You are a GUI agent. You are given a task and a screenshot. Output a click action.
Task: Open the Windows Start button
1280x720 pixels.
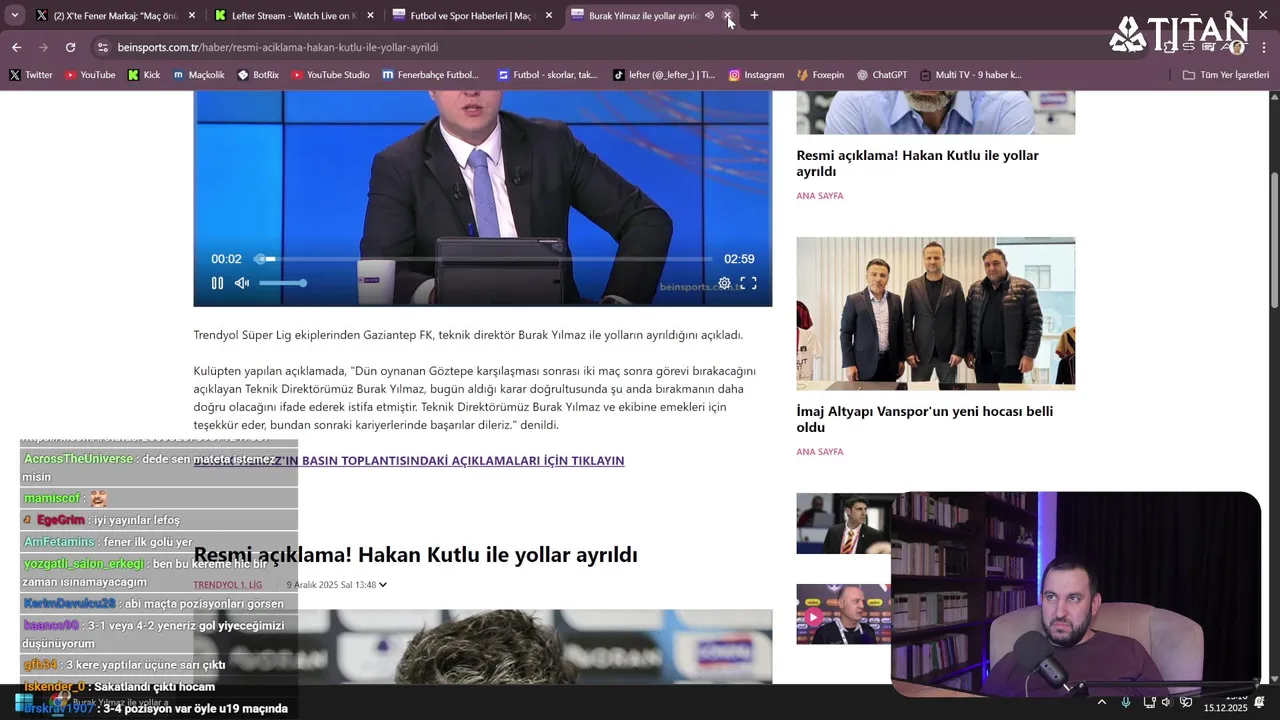coord(24,704)
